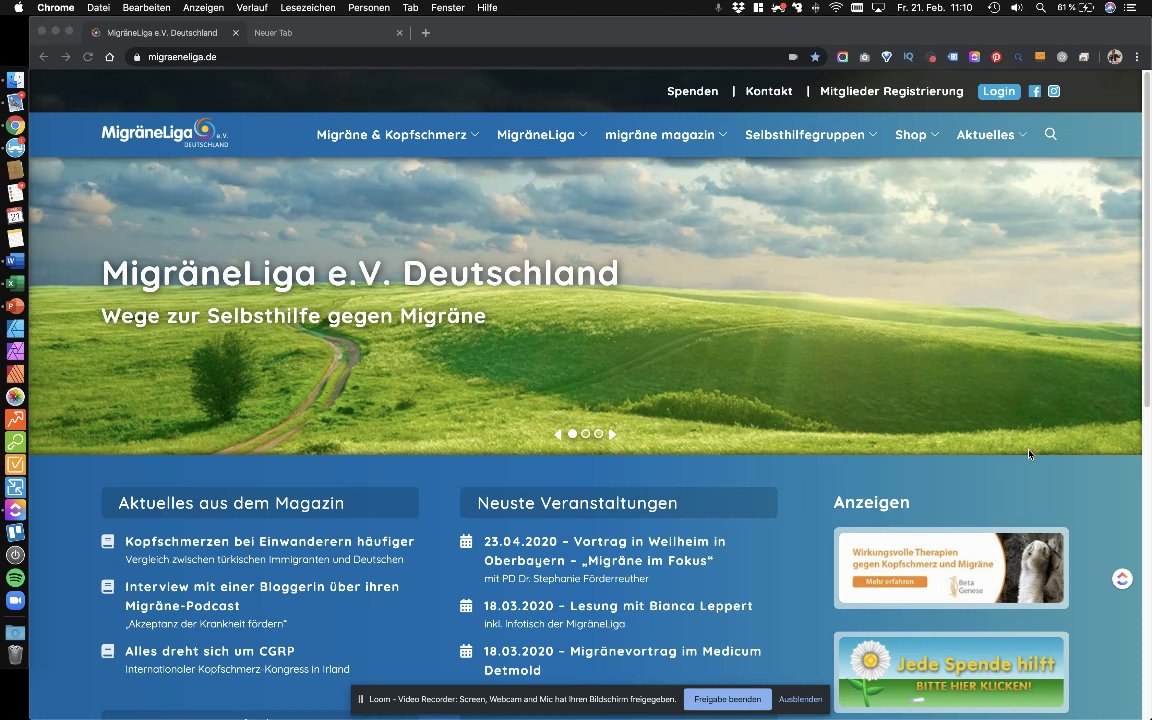This screenshot has height=720, width=1152.
Task: Select the MigräneLiga e.V. Deutschland tab
Action: tap(162, 32)
